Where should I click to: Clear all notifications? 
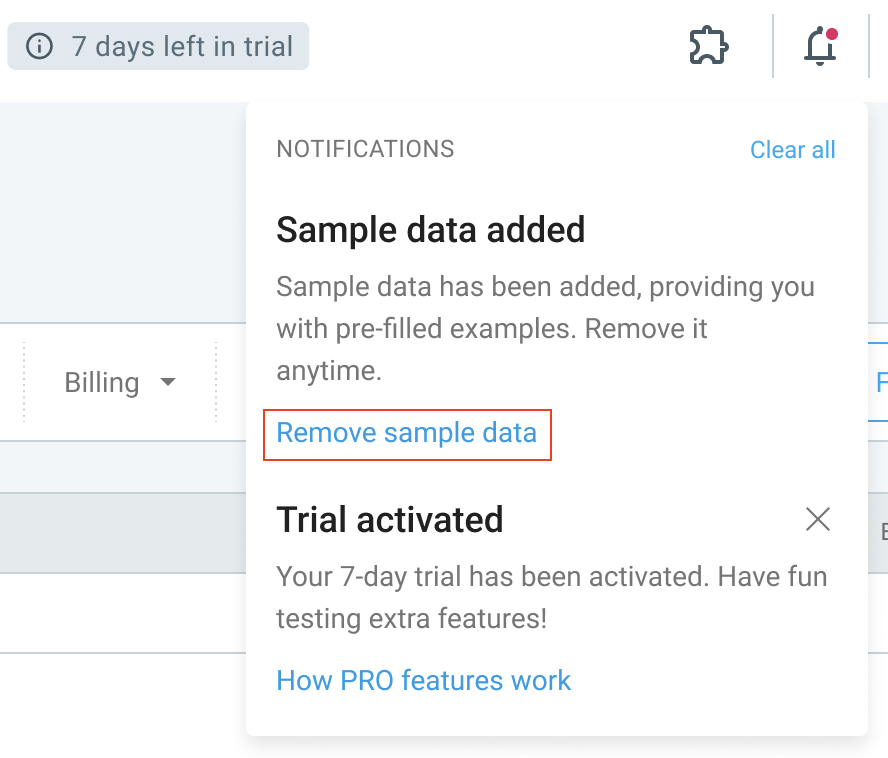point(792,150)
